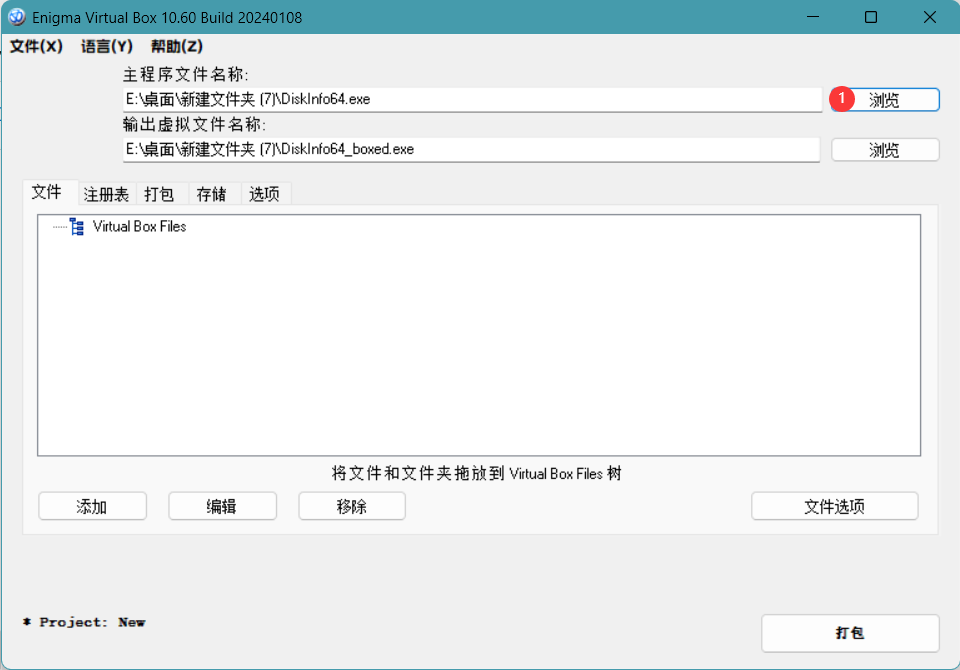The height and width of the screenshot is (670, 960).
Task: Focus the 输出虚拟文件名称 input field
Action: (471, 150)
